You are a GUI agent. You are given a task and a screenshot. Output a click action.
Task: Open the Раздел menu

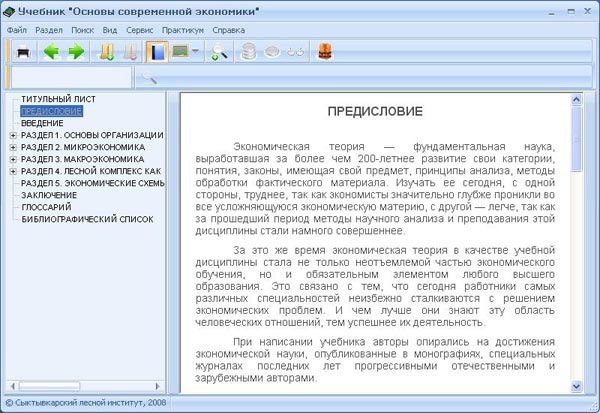[x=49, y=30]
